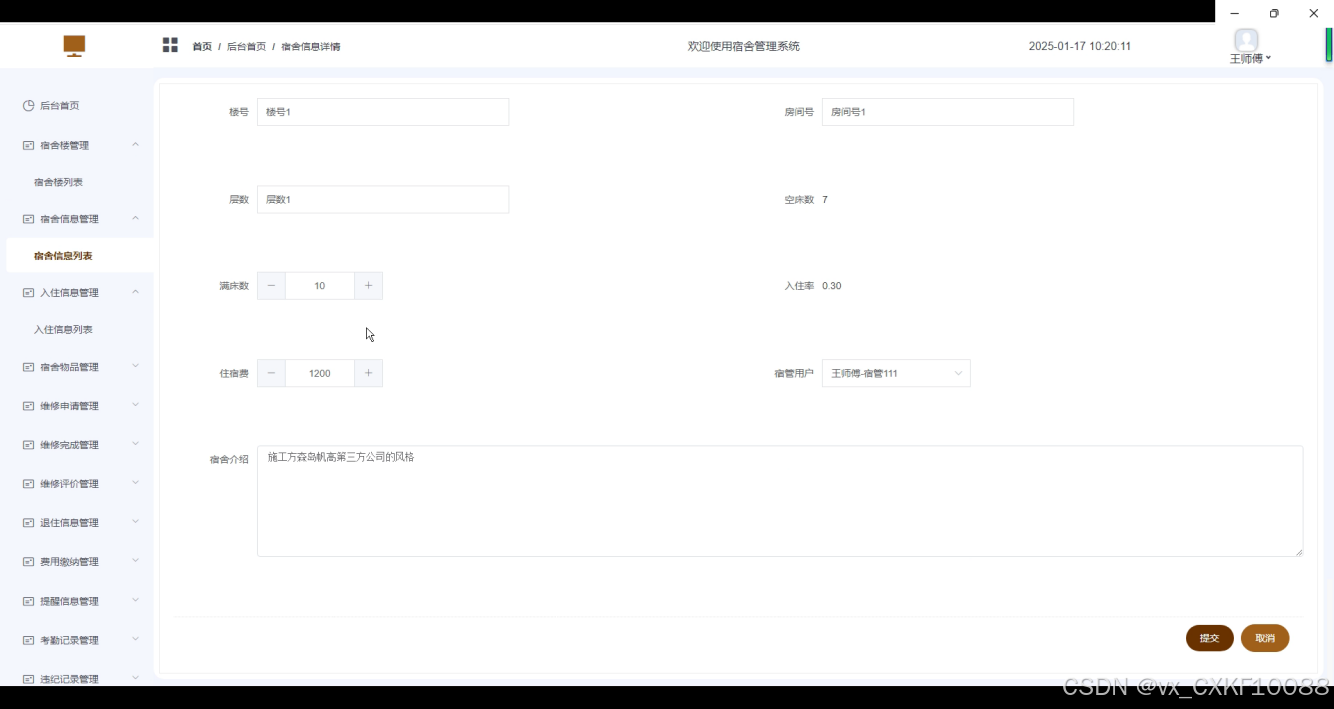
Task: Click the 宿舍信息详情 breadcrumb
Action: coord(310,46)
